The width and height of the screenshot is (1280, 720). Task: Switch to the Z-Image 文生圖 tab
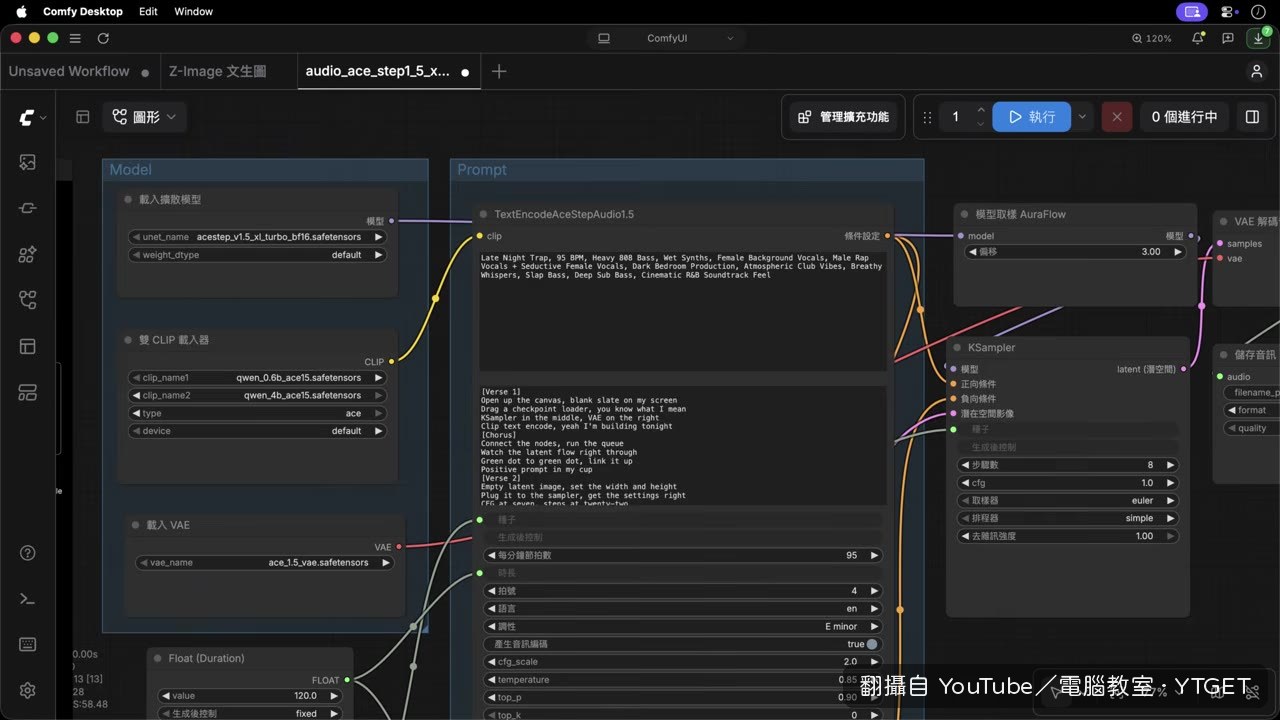click(217, 71)
